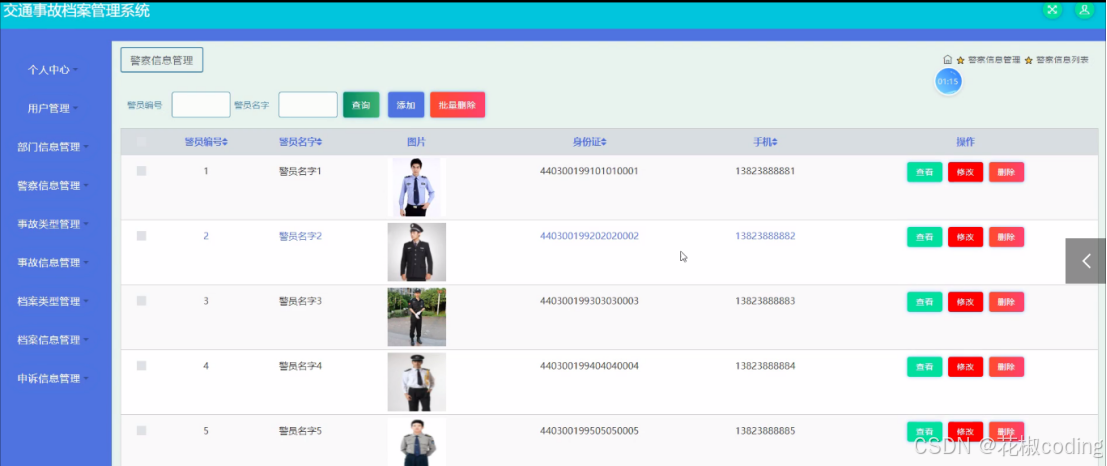1107x466 pixels.
Task: Click ID number 440300199404040004
Action: pyautogui.click(x=590, y=366)
